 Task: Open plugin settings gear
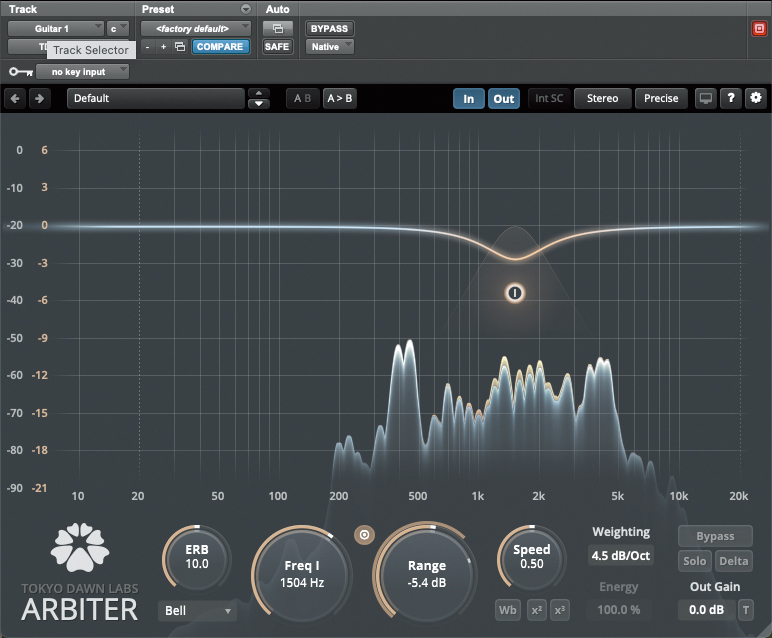(x=756, y=98)
